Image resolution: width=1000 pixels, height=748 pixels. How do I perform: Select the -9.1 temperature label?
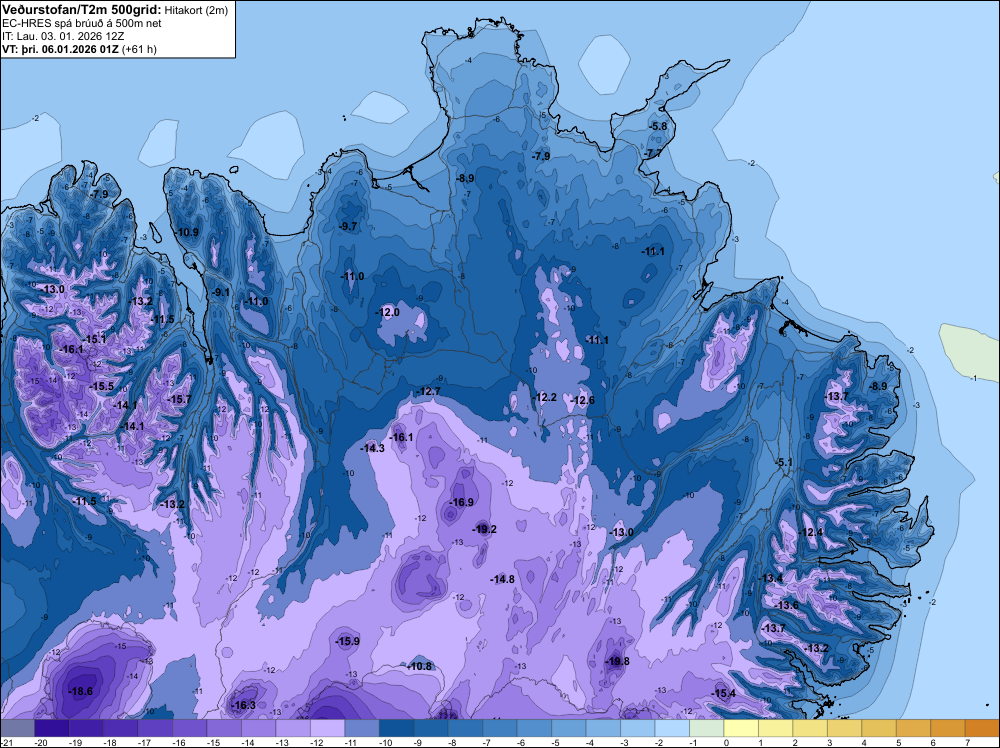click(x=221, y=292)
